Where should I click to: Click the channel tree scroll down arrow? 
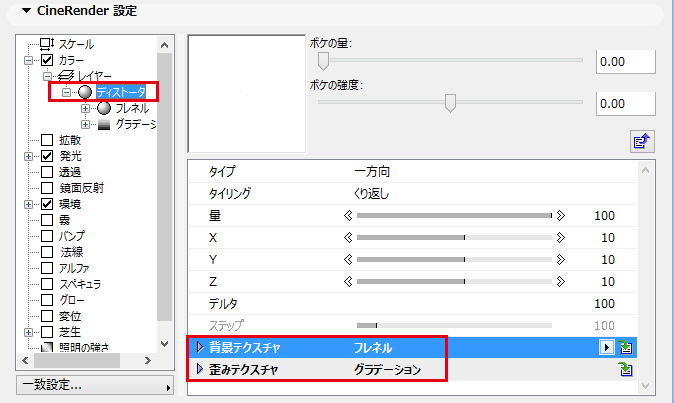(164, 344)
